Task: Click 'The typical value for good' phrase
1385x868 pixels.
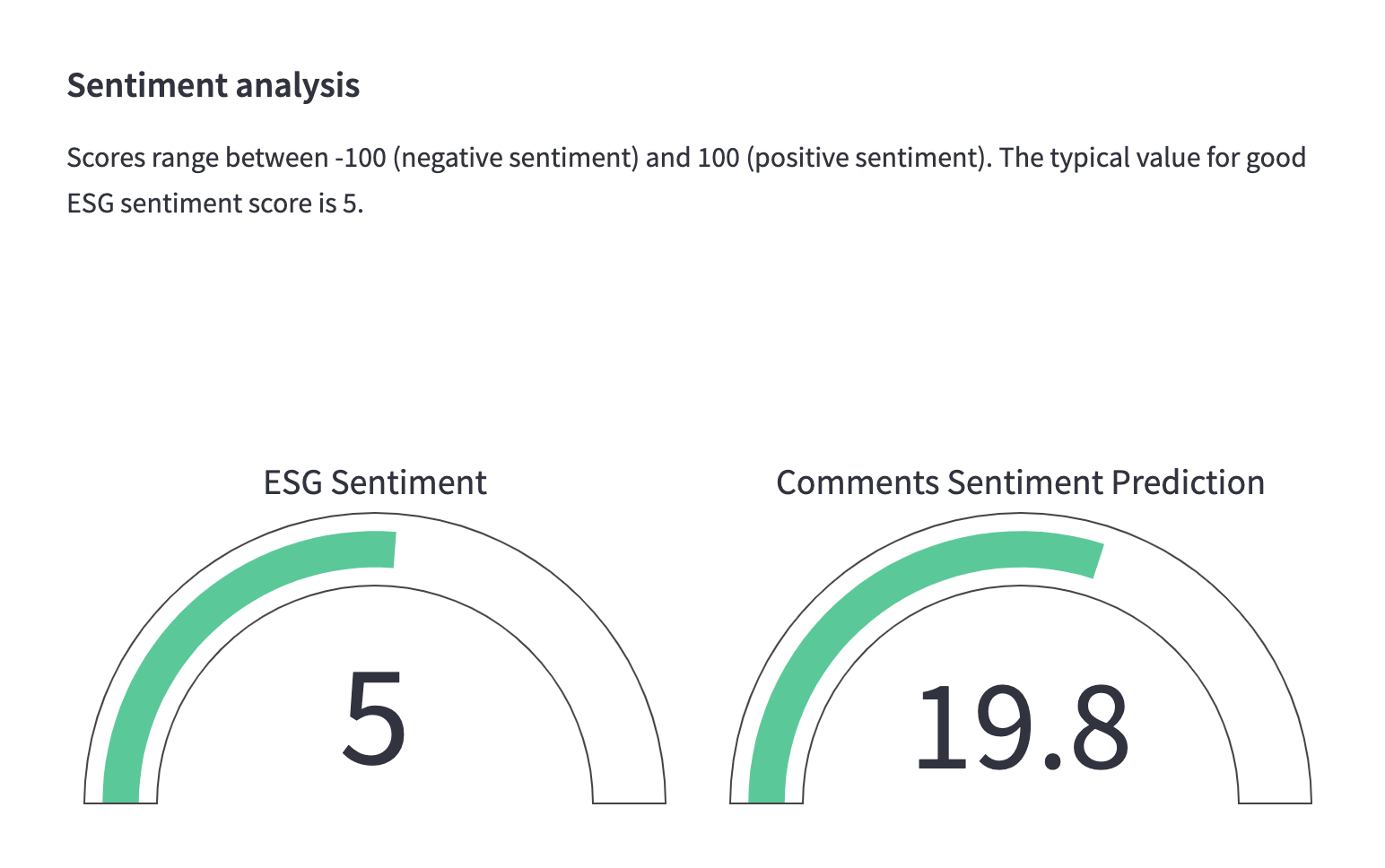Action: coord(1153,158)
